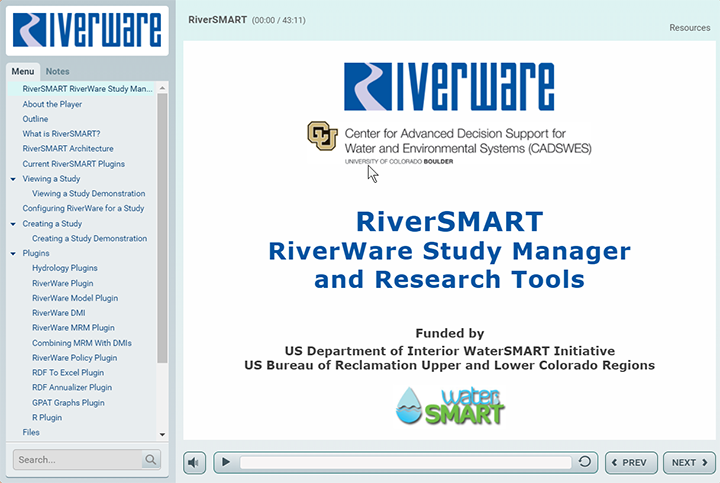Select RiverSMART Architecture in menu
Screen dimensions: 720x483
[x=68, y=149]
